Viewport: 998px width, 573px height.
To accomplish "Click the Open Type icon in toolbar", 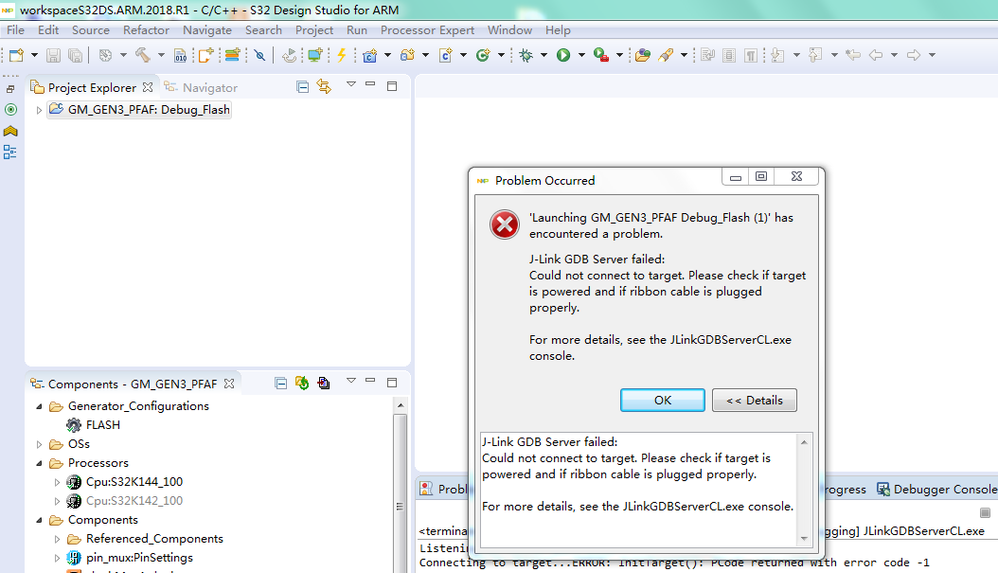I will pyautogui.click(x=643, y=55).
